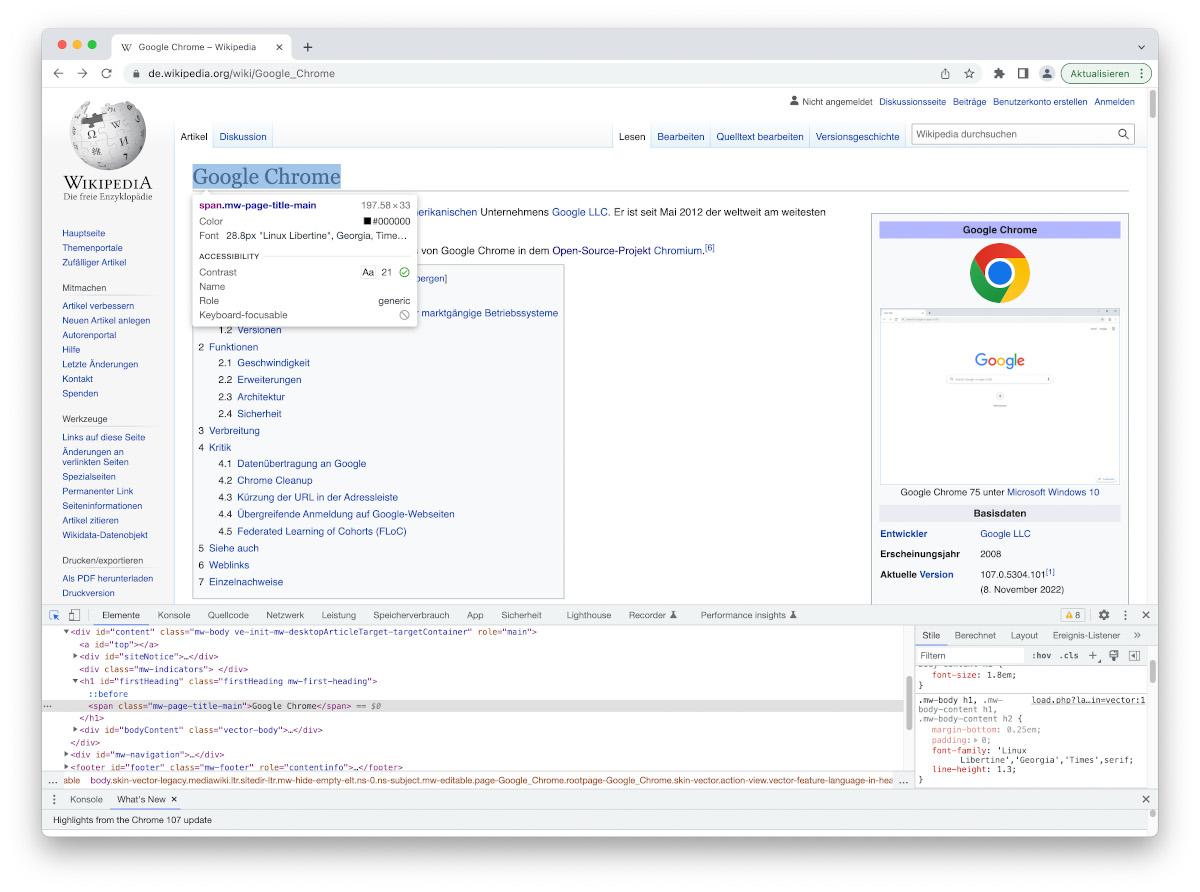Click the share page icon in address bar
Screen dimensions: 1200x892
[945, 73]
